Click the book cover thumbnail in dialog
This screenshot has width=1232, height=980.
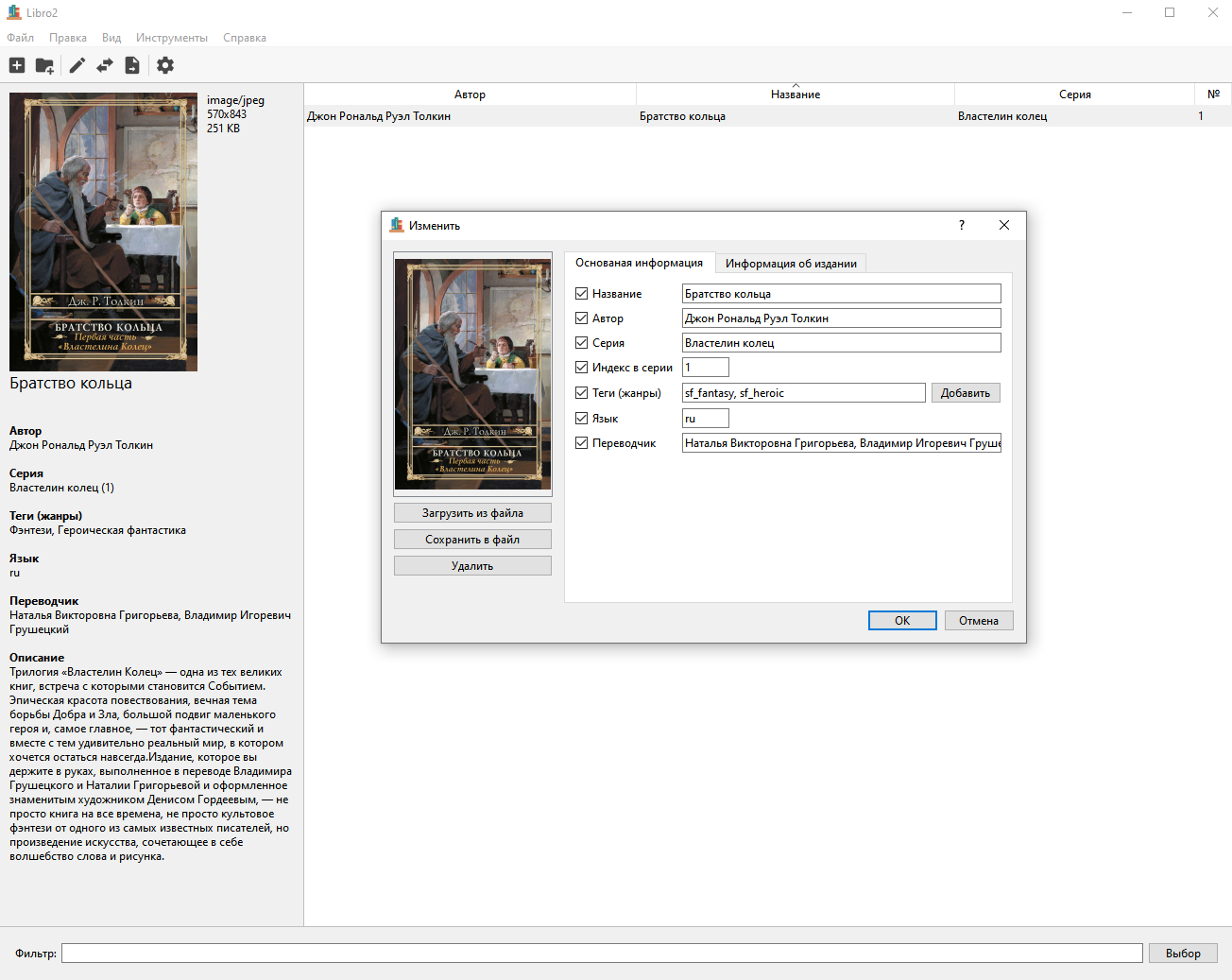click(472, 373)
